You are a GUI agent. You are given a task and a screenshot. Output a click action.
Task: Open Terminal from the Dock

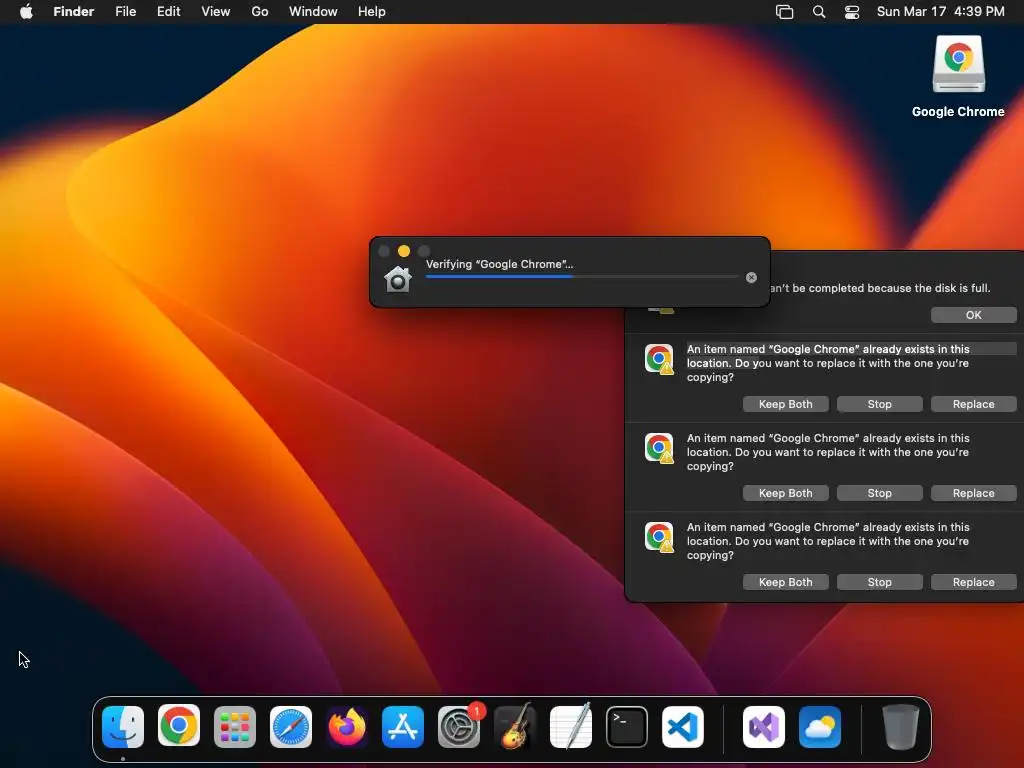[627, 726]
